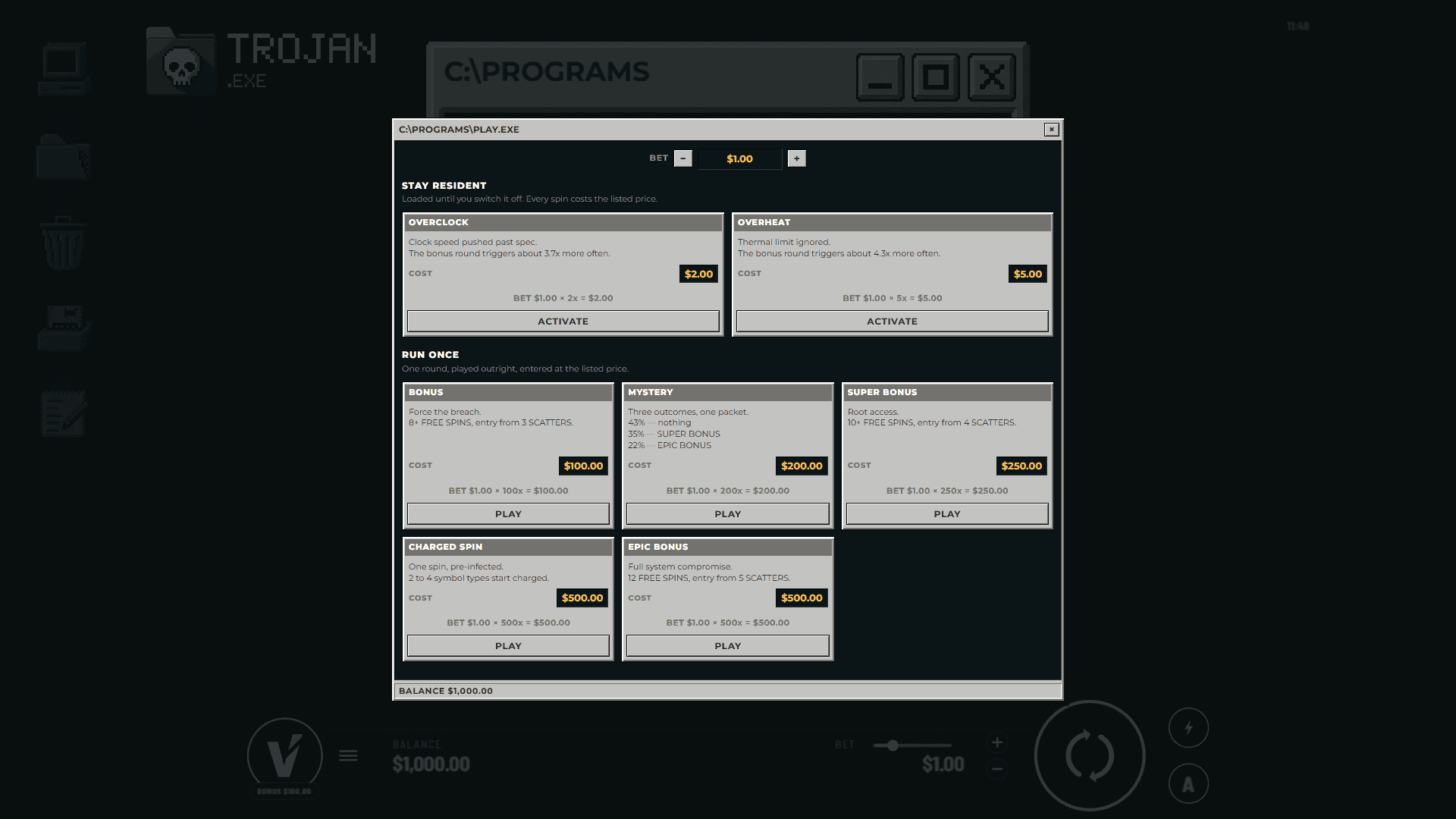1456x819 pixels.
Task: Play the Bonus round for $100.00
Action: 508,514
